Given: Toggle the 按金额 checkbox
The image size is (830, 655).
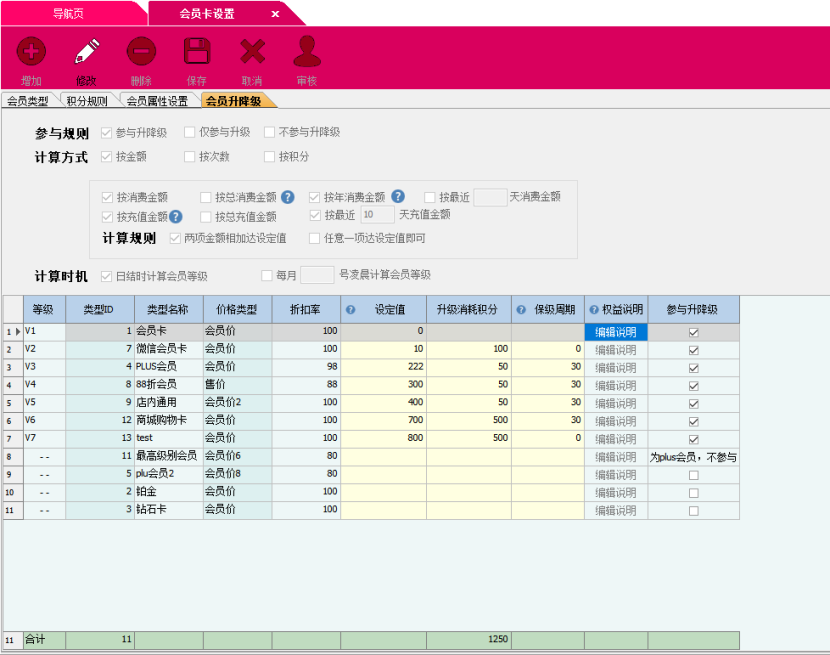Looking at the screenshot, I should pos(106,156).
